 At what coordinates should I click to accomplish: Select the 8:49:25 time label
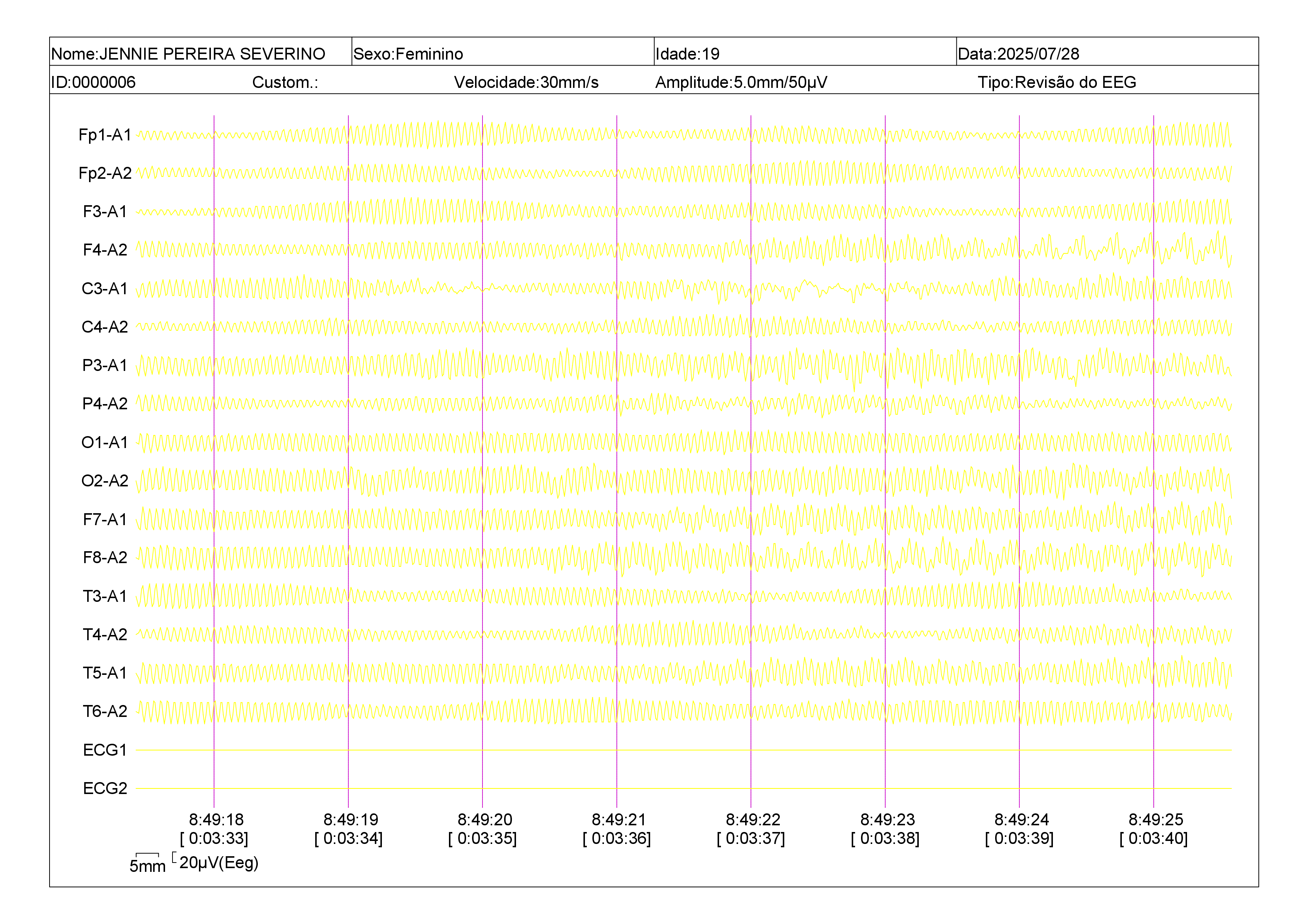point(1156,820)
